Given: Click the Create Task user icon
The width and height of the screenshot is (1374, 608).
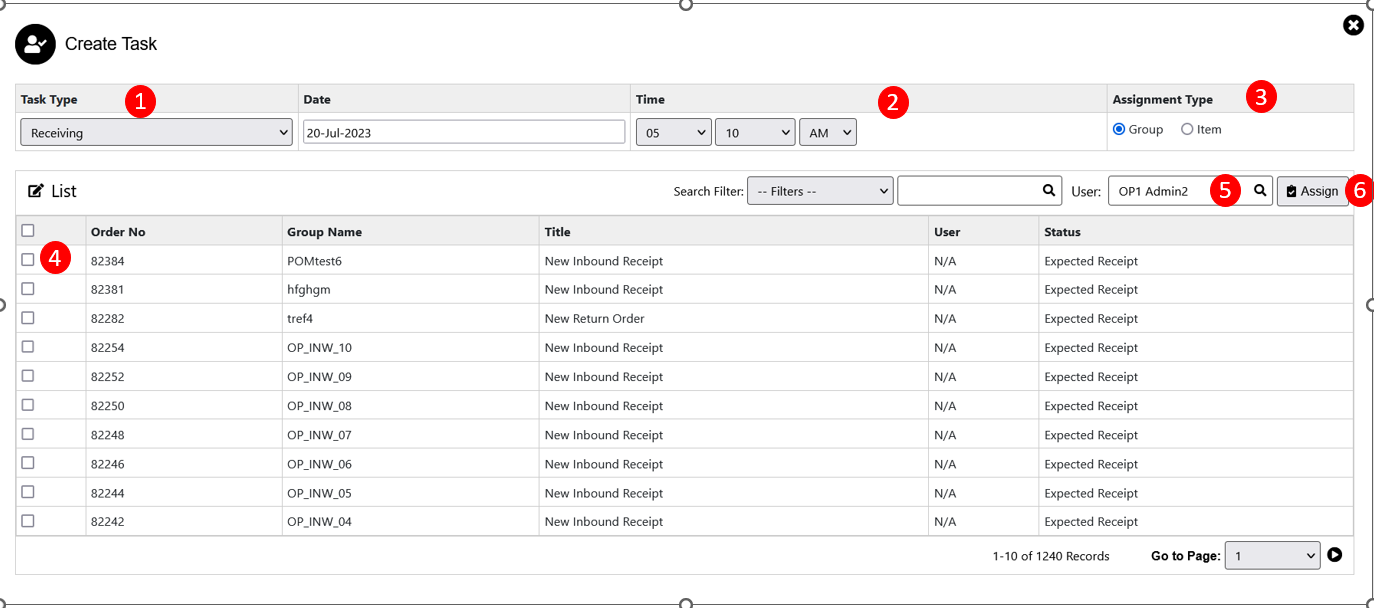Looking at the screenshot, I should coord(35,44).
